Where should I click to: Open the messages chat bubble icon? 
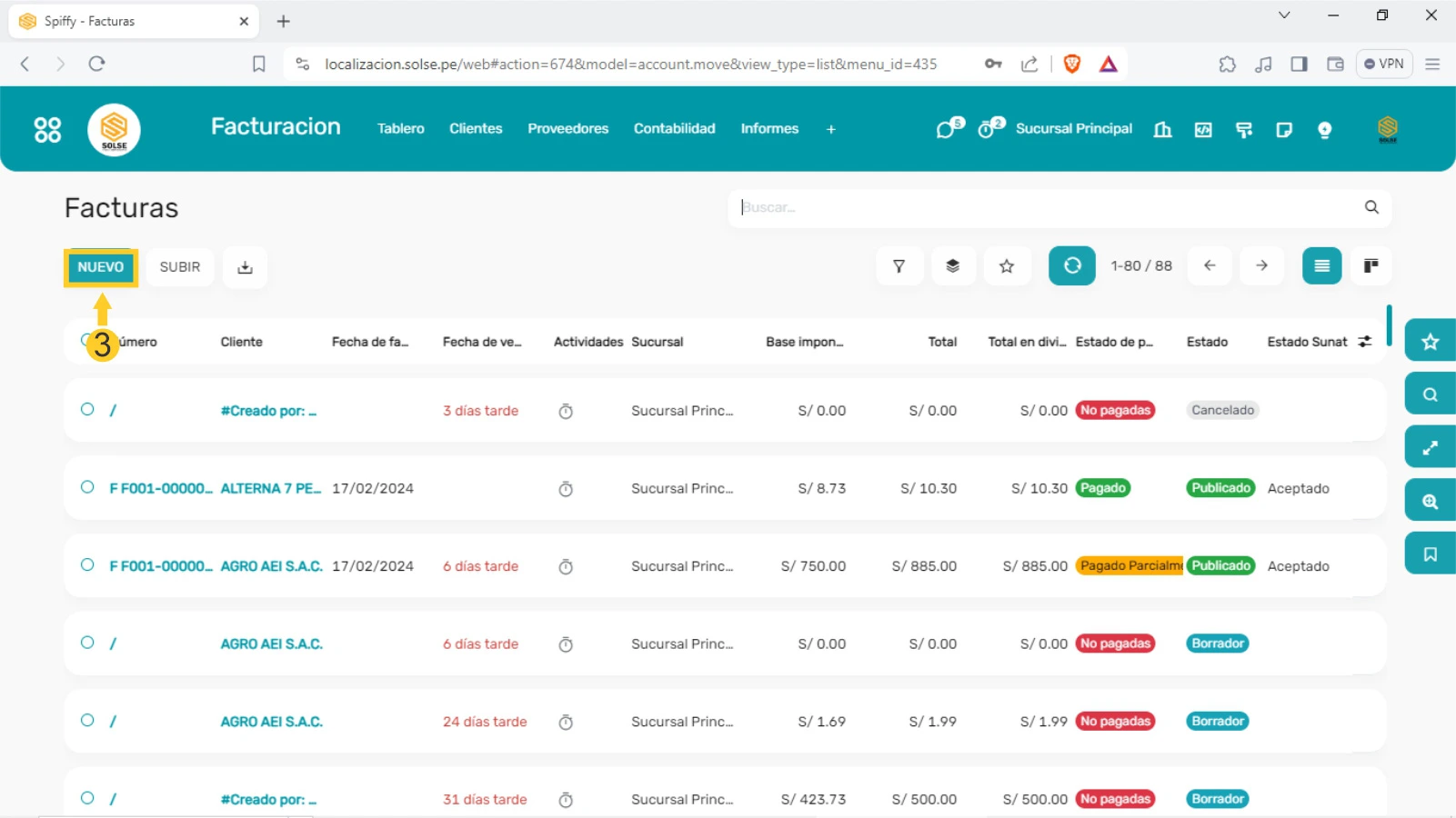[947, 129]
